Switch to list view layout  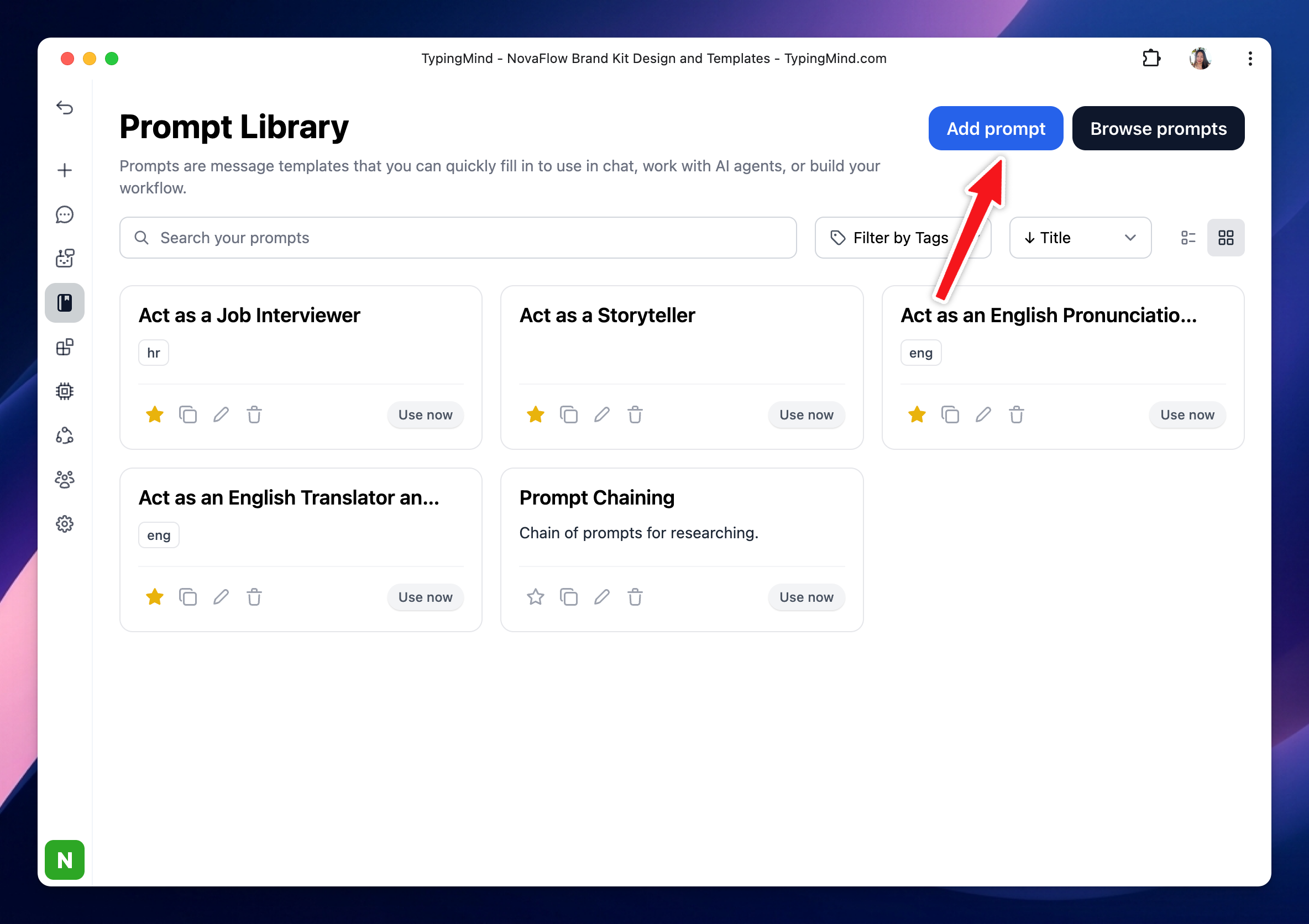point(1188,238)
